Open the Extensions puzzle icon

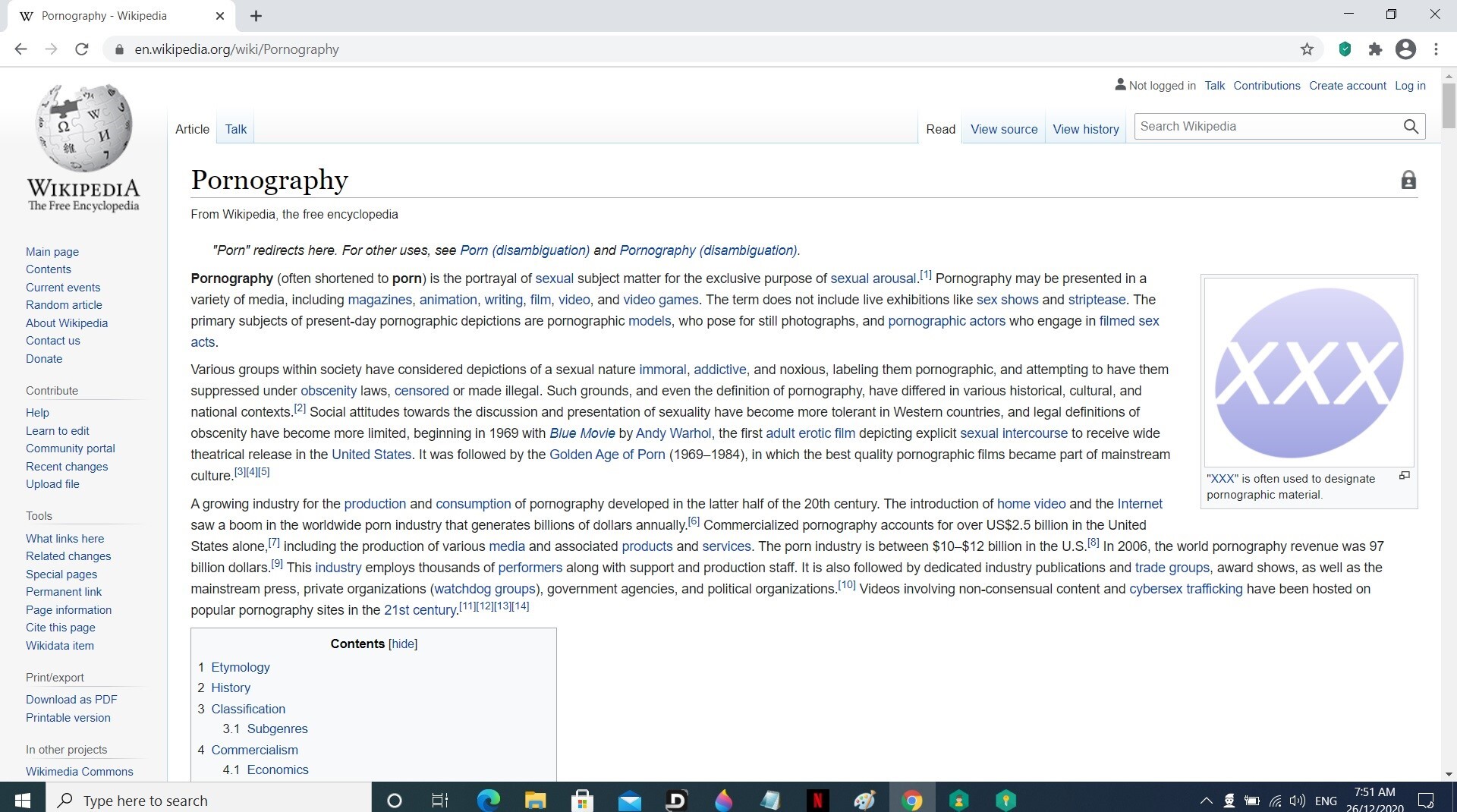point(1375,49)
